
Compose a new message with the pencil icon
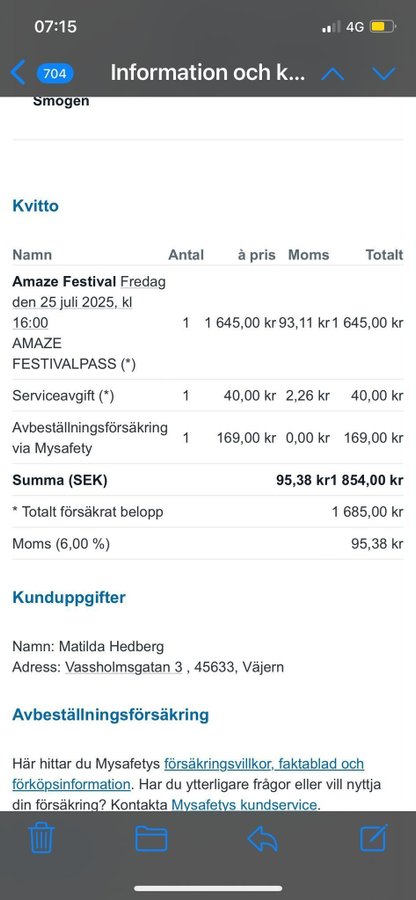click(374, 837)
